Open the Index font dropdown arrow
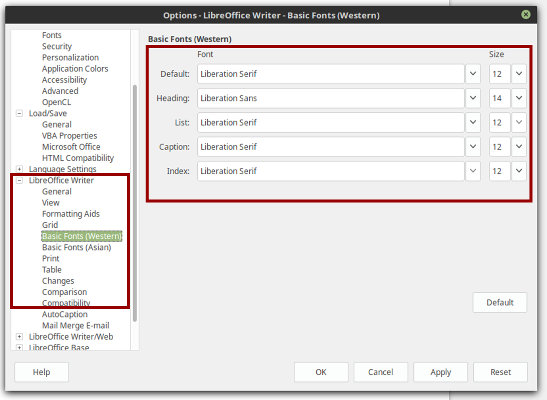The width and height of the screenshot is (547, 400). (473, 171)
